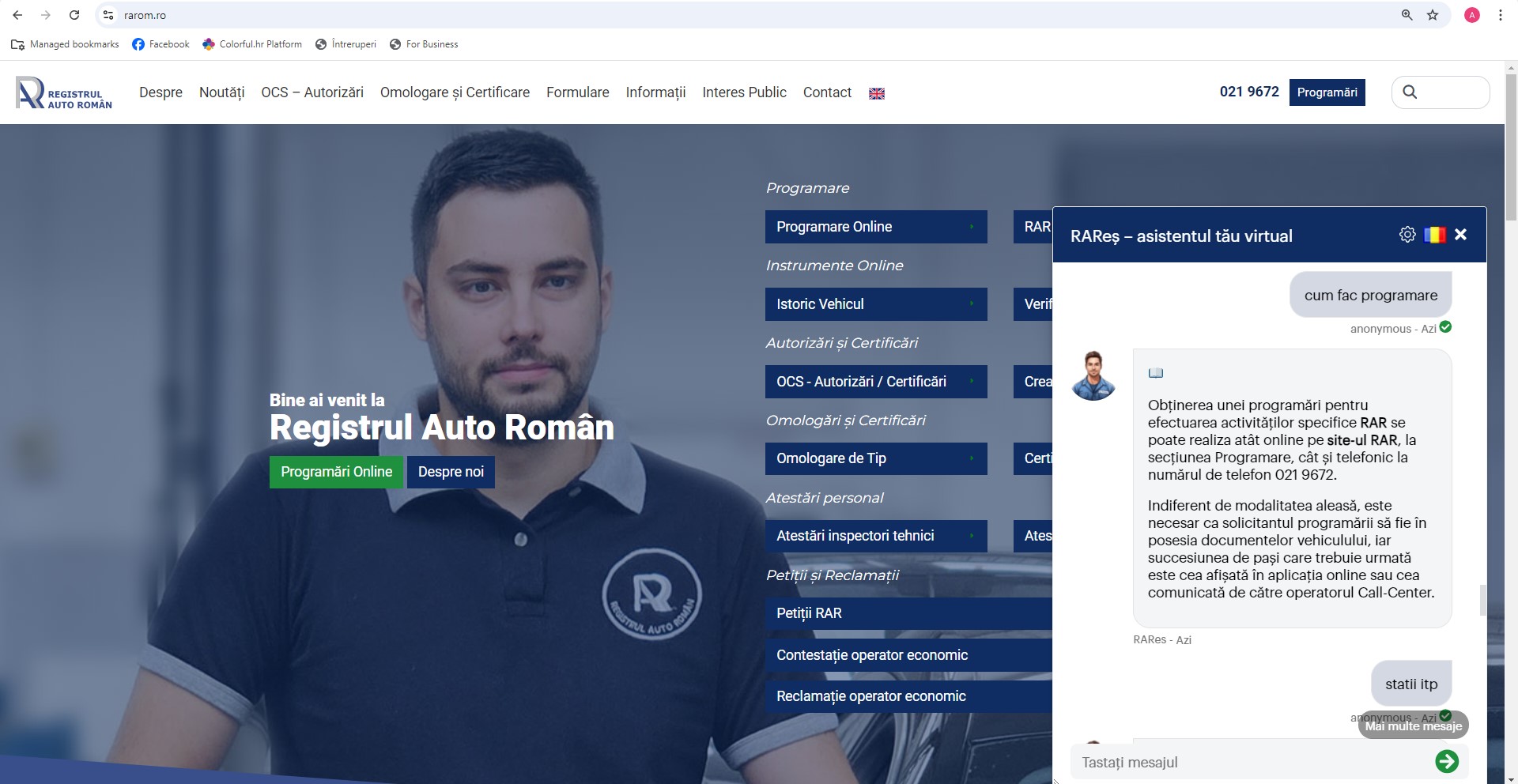The image size is (1518, 784).
Task: Click the Registrul Auto Român logo
Action: pos(64,93)
